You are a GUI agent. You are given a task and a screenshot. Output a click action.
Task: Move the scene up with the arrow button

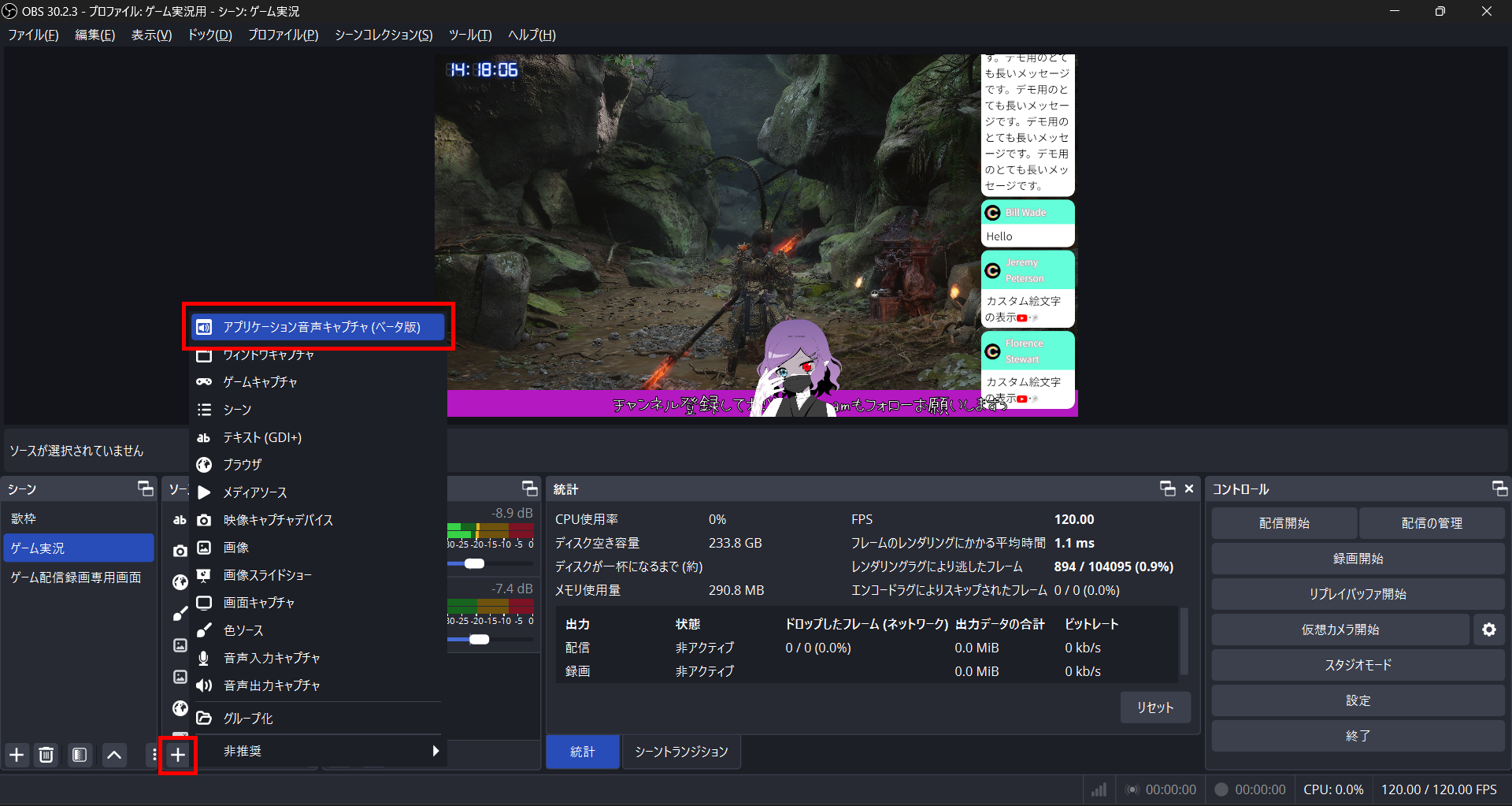pos(114,755)
